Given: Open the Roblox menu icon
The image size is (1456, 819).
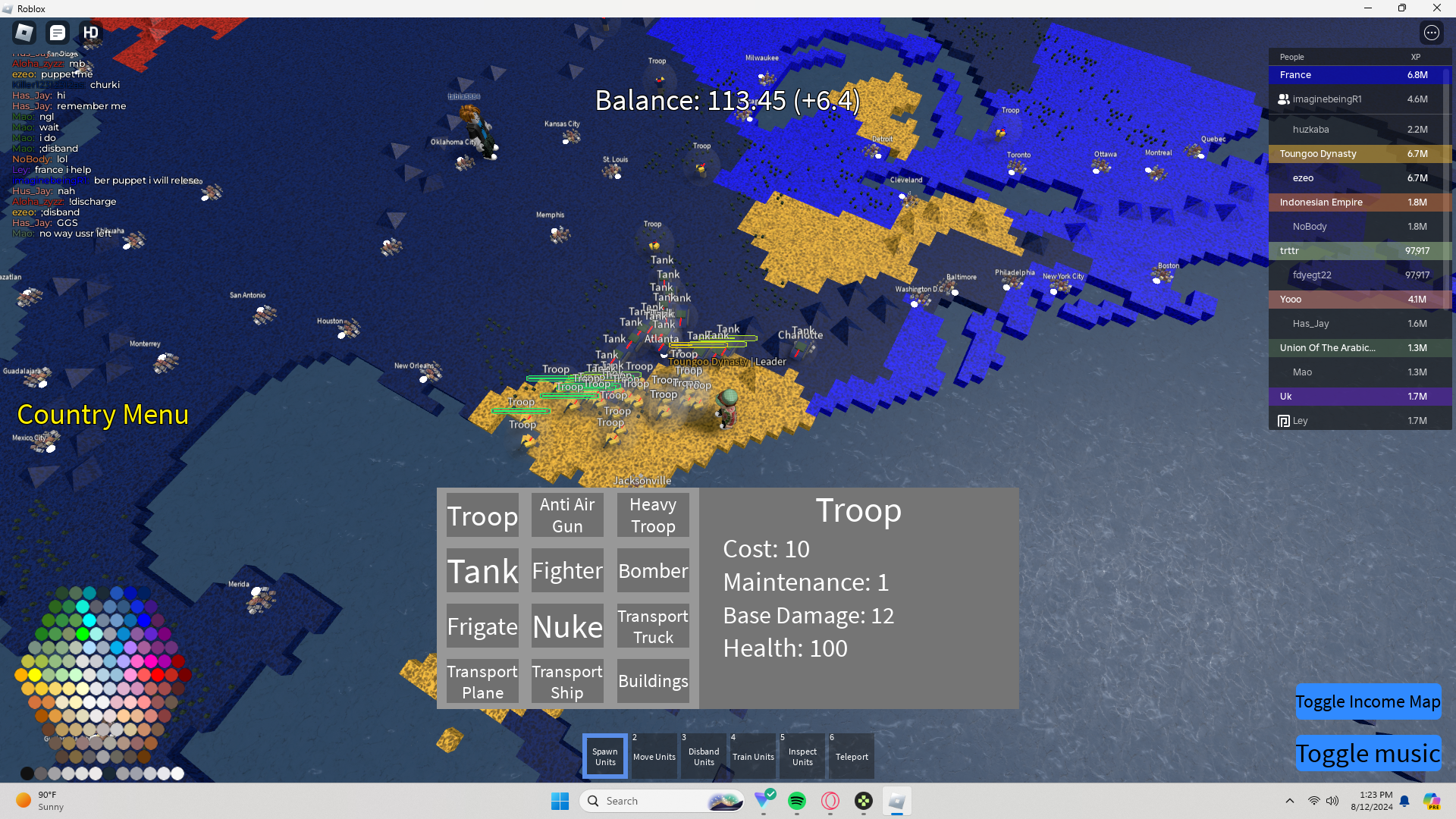Looking at the screenshot, I should [24, 33].
